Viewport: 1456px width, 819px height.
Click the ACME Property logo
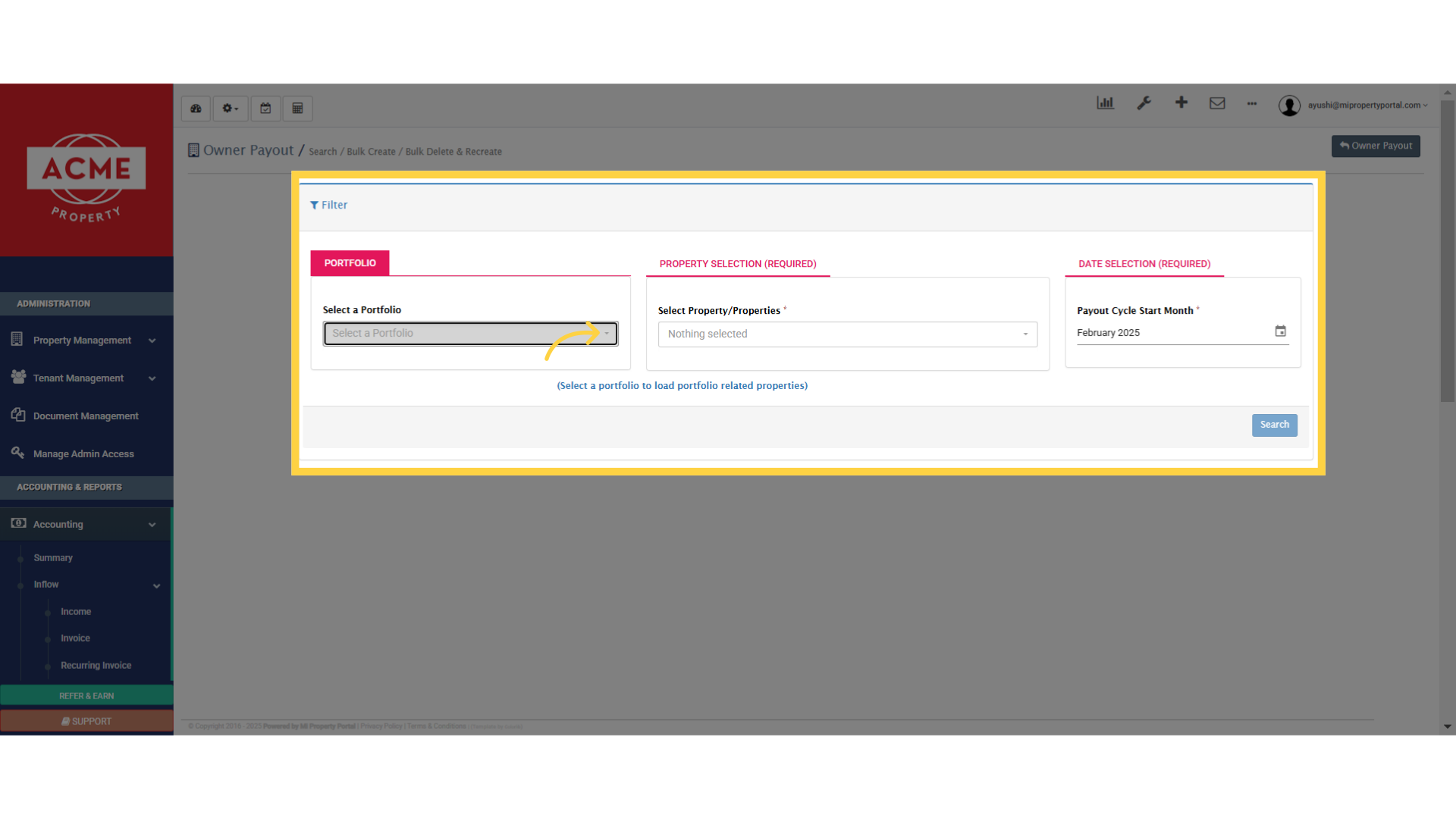(x=86, y=177)
